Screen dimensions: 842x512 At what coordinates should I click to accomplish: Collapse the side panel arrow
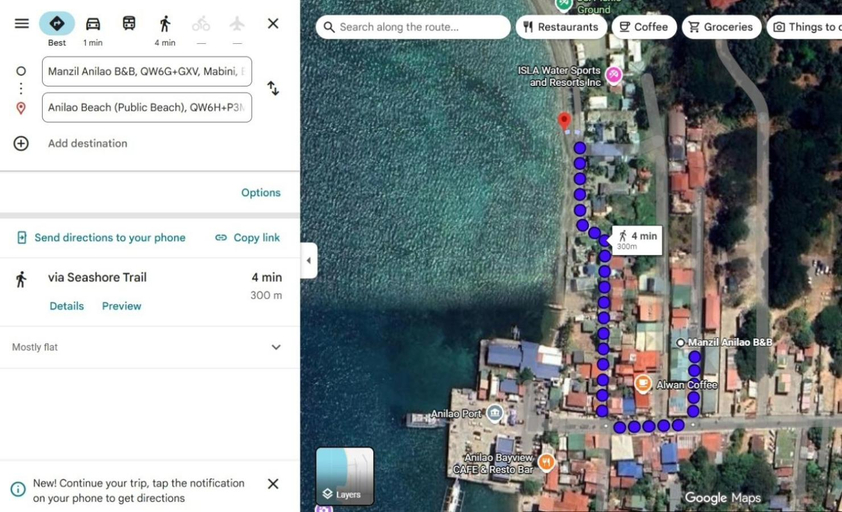point(308,261)
